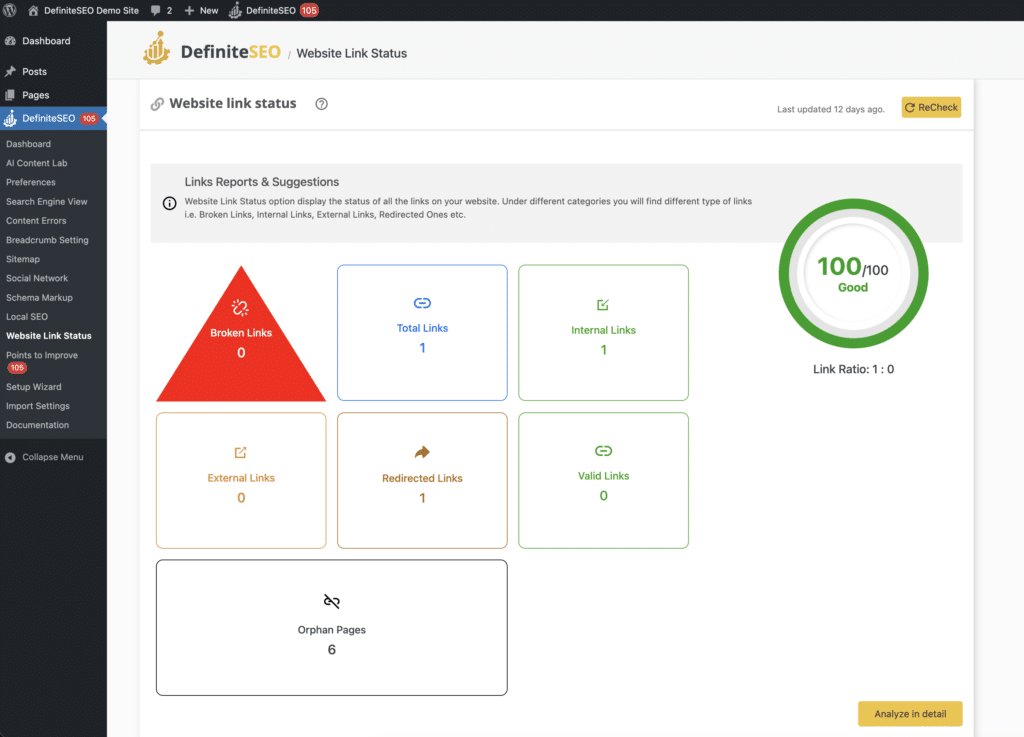1024x737 pixels.
Task: Open Search Engine View
Action: [x=46, y=202]
